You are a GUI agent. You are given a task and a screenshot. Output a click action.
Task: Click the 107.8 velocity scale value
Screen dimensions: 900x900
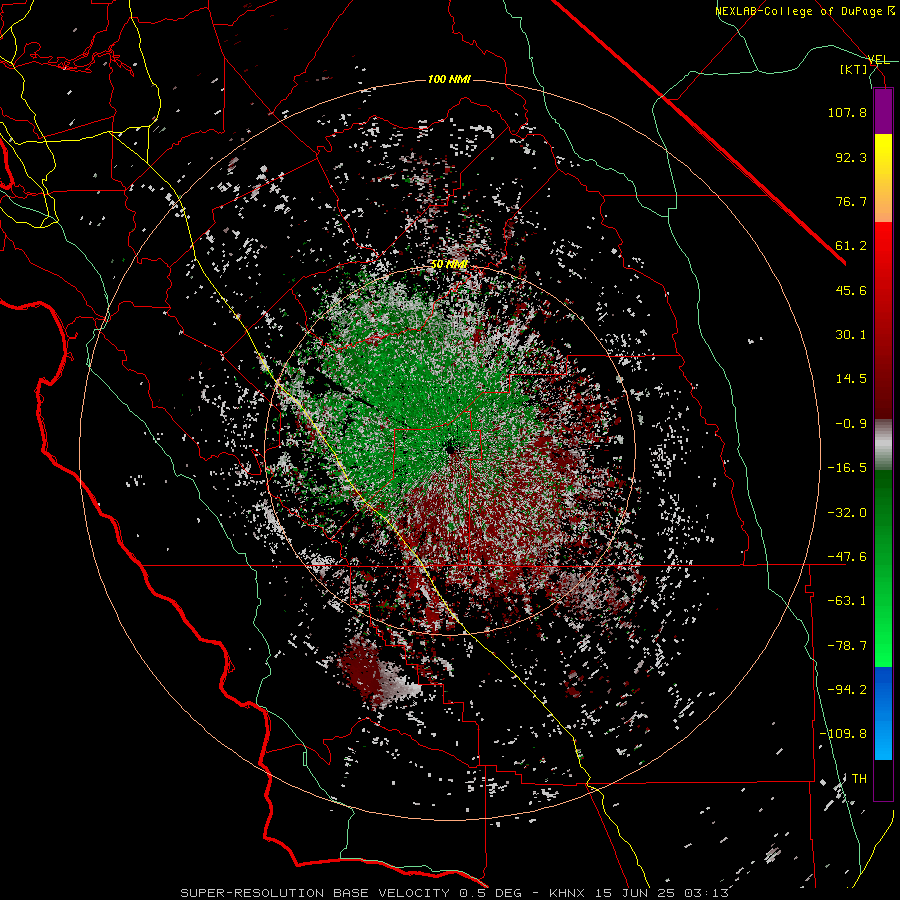(847, 112)
